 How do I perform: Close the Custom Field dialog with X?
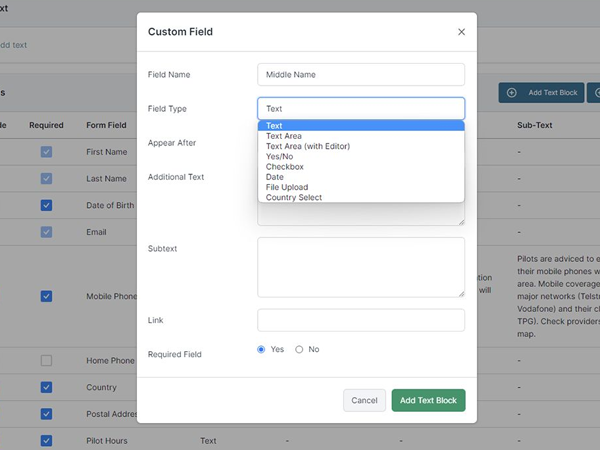point(461,32)
